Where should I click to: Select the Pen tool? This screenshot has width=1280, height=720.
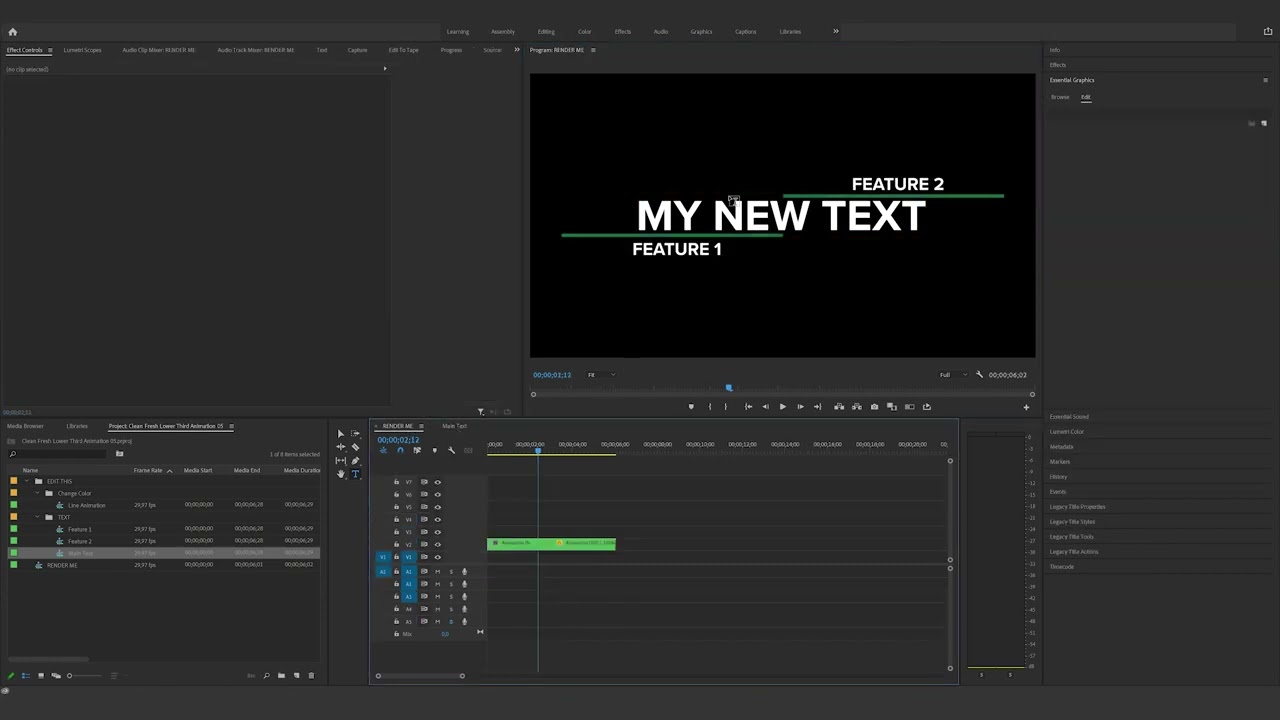tap(355, 461)
